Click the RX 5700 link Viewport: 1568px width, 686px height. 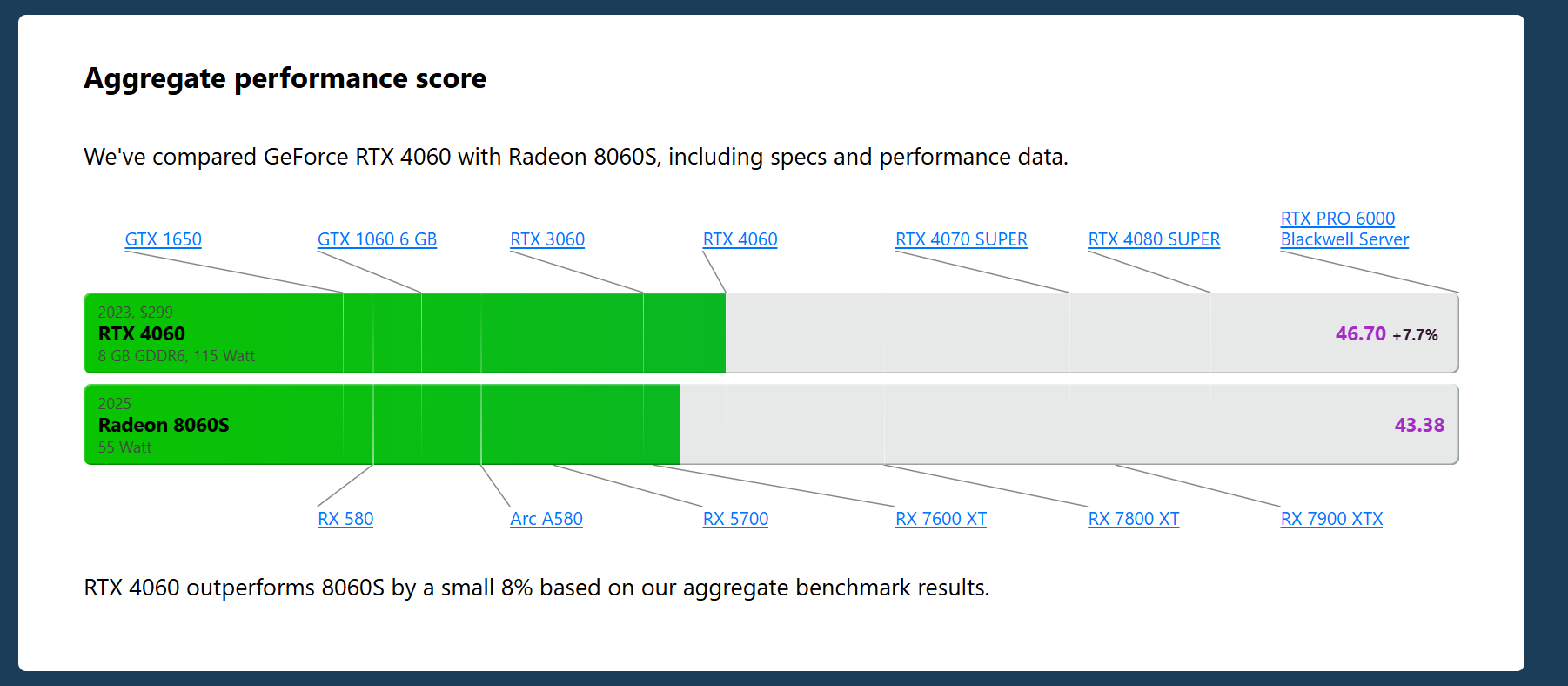point(735,519)
